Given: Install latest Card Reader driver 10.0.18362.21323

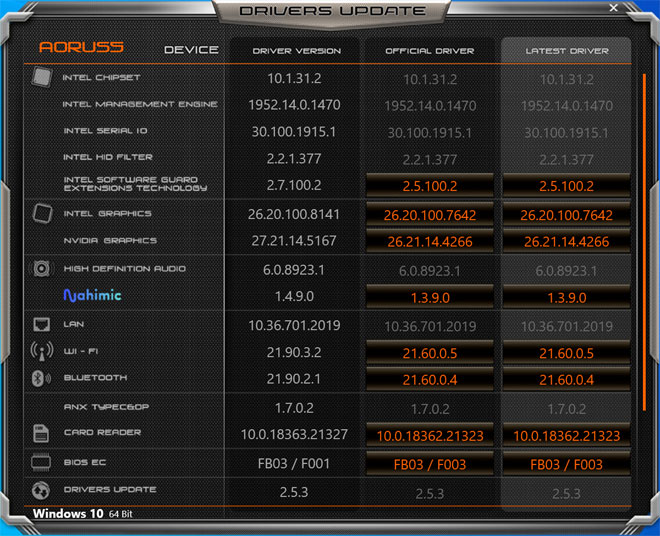Looking at the screenshot, I should [x=566, y=435].
